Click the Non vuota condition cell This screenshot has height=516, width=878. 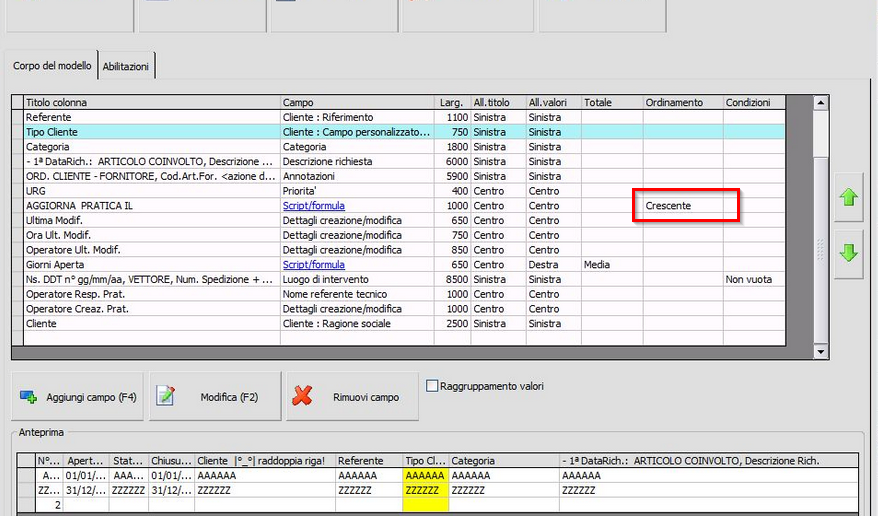coord(748,280)
